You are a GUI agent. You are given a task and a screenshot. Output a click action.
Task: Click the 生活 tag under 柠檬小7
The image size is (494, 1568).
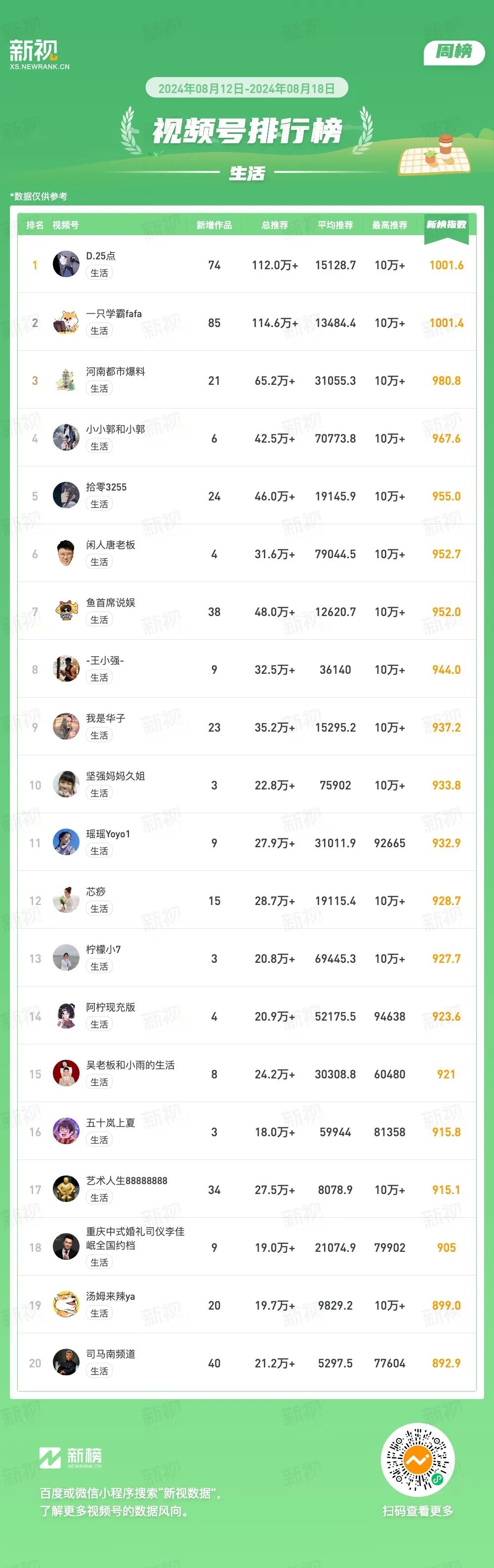[99, 967]
